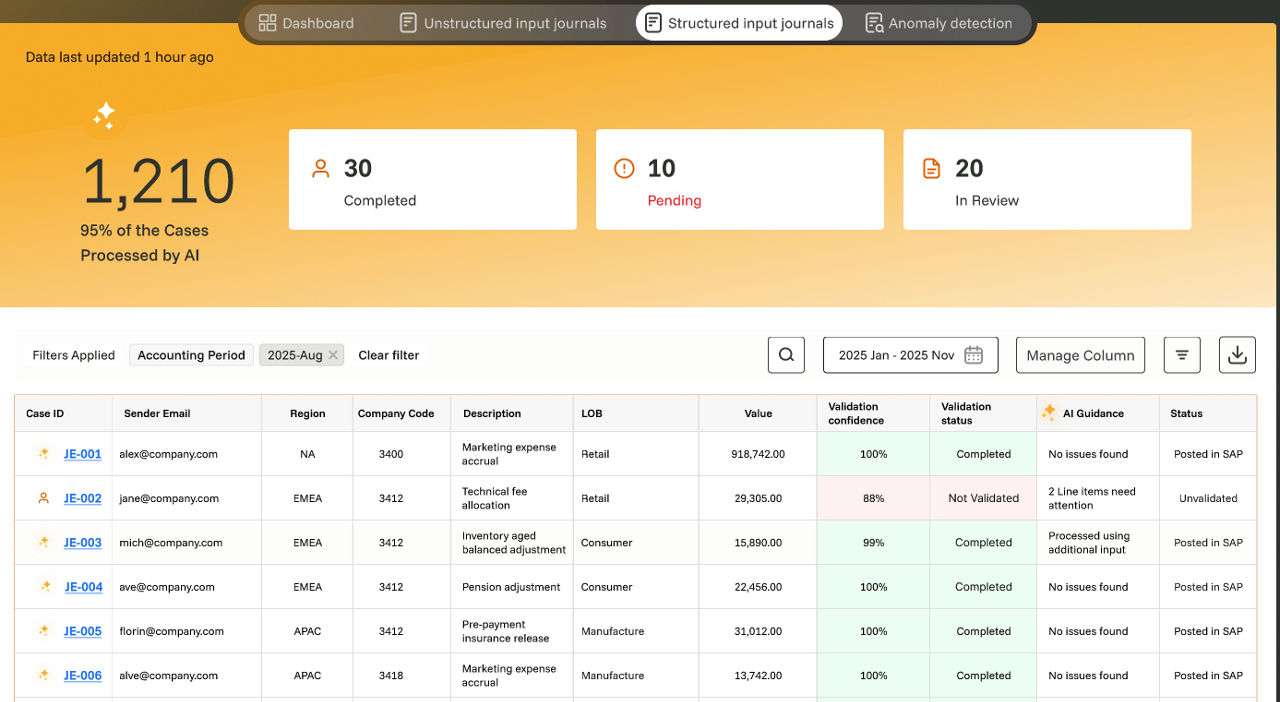Click the person icon beside JE-002
The width and height of the screenshot is (1280, 702).
tap(43, 498)
